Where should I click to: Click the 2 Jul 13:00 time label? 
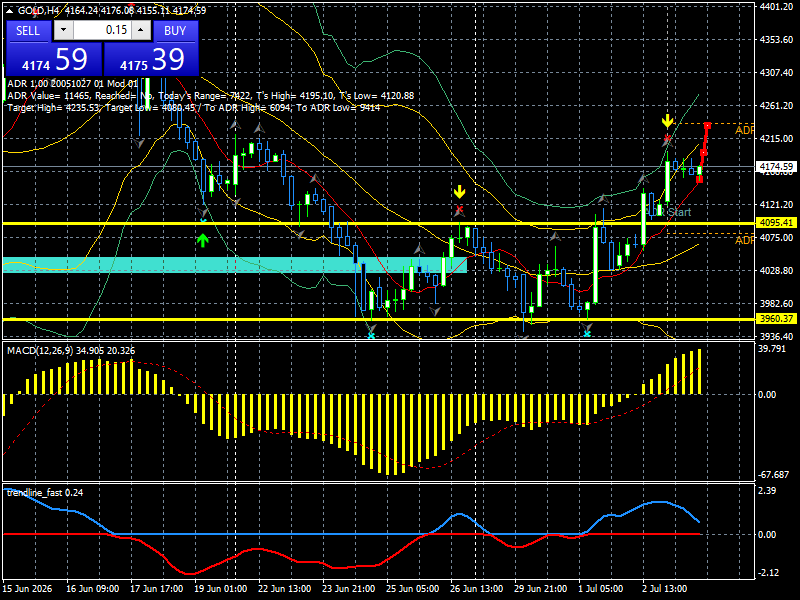tap(664, 588)
